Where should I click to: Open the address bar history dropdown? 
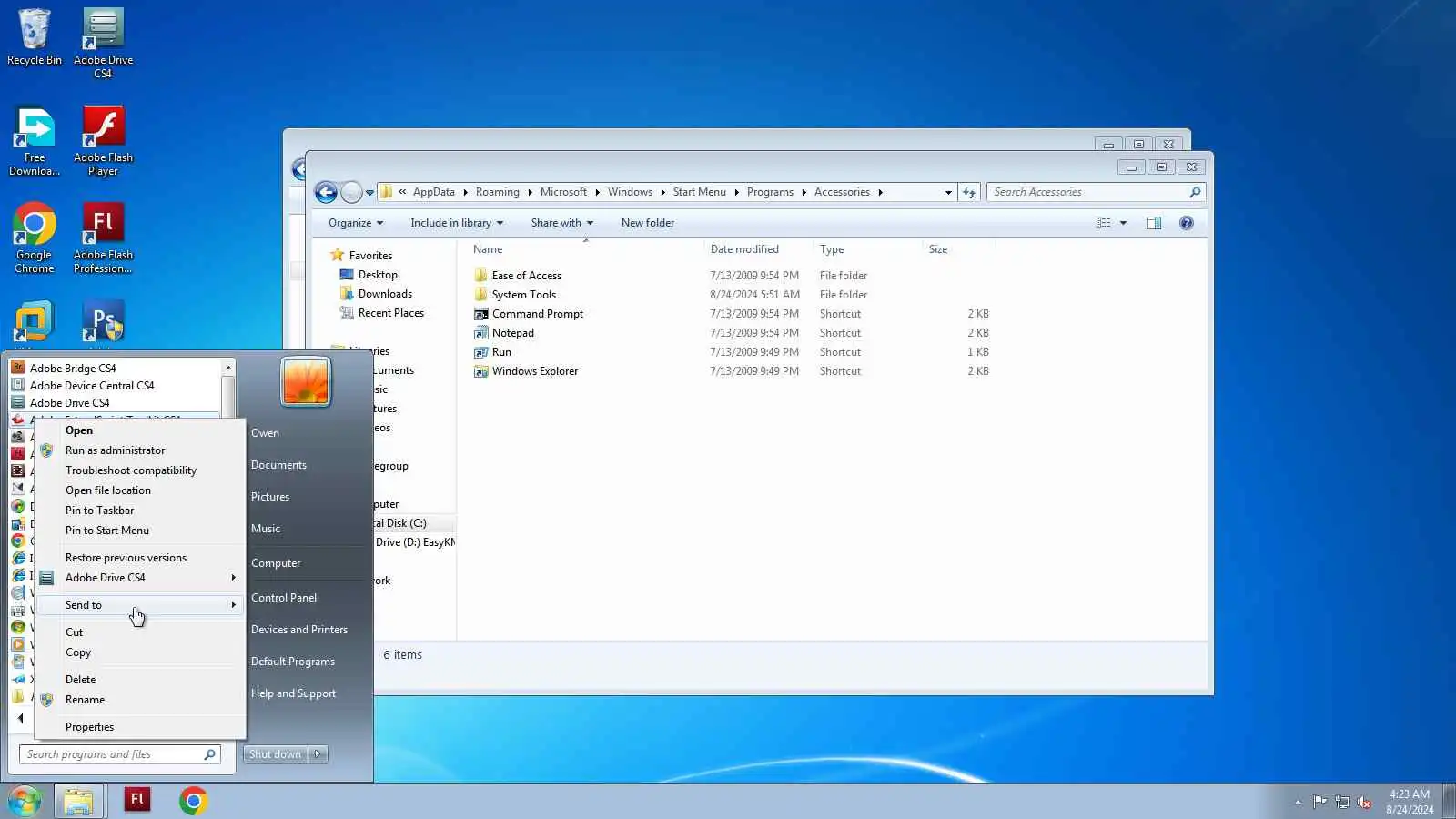pyautogui.click(x=948, y=192)
